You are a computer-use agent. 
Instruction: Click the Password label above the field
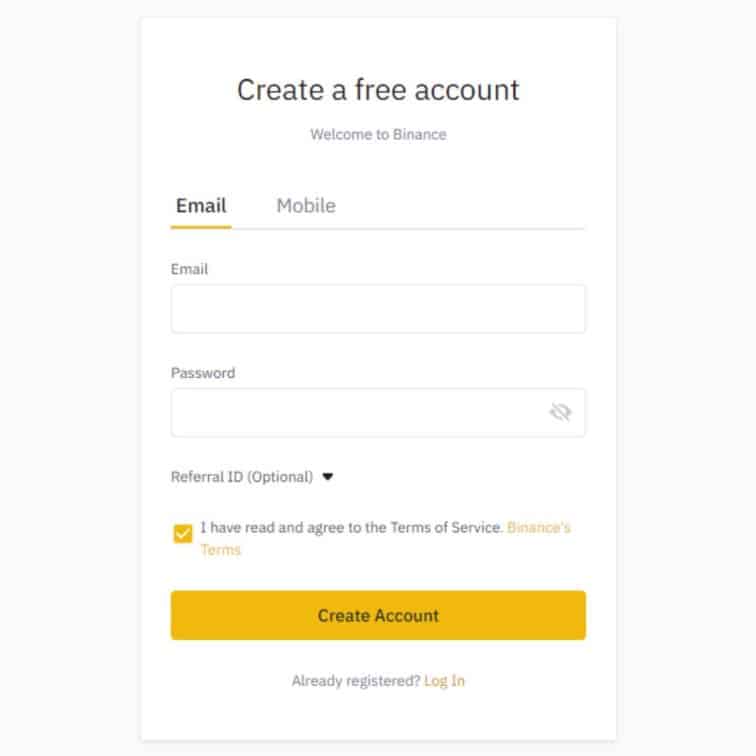pyautogui.click(x=203, y=373)
